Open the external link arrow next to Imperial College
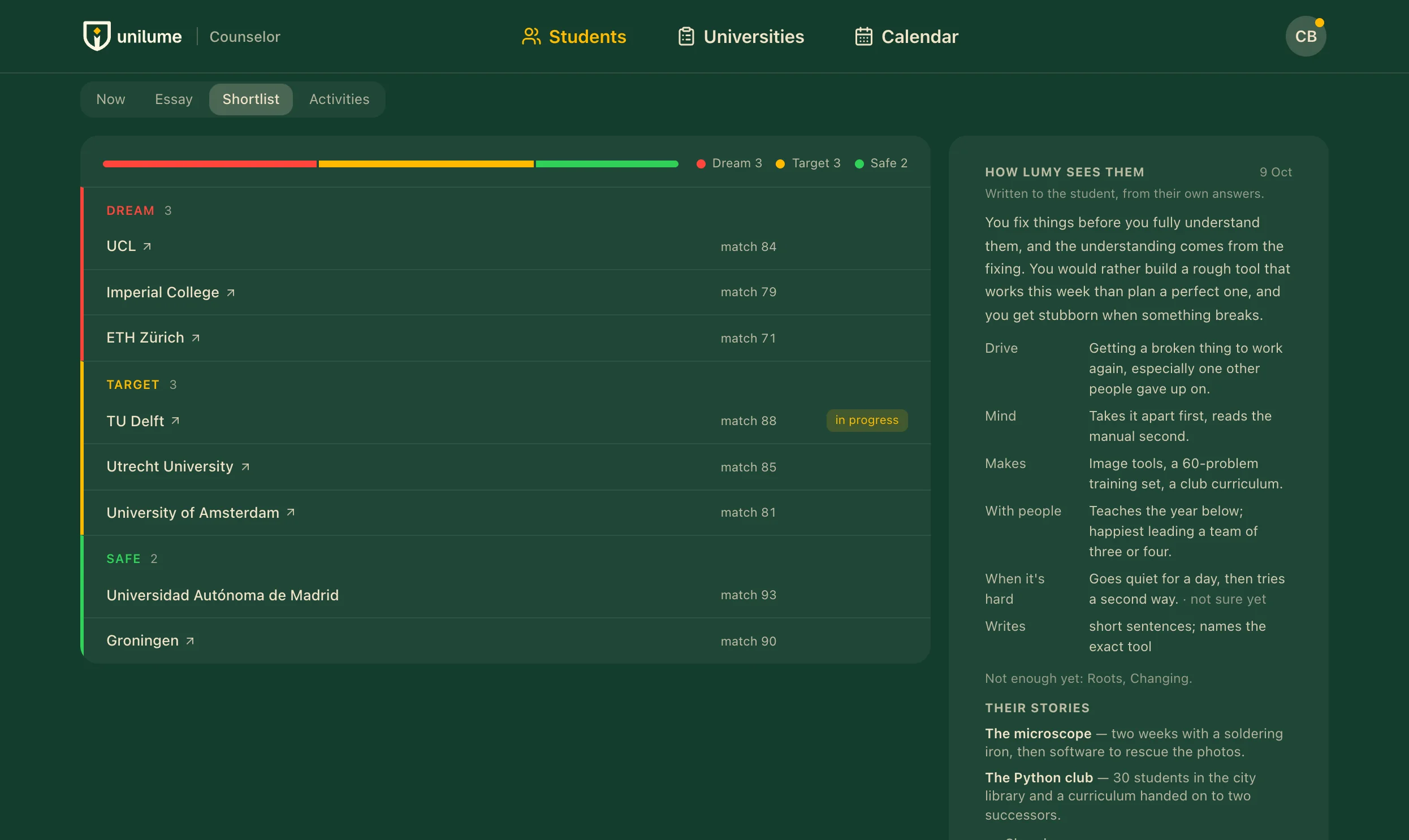 [x=230, y=293]
